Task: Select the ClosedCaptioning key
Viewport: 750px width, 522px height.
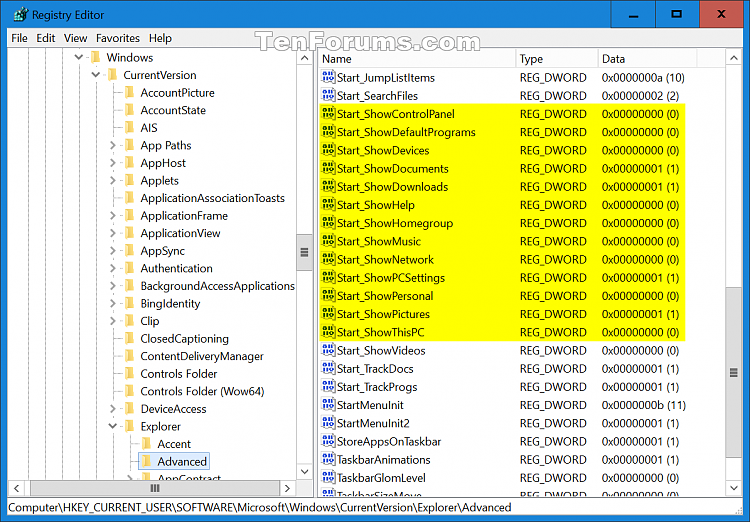Action: coord(184,338)
